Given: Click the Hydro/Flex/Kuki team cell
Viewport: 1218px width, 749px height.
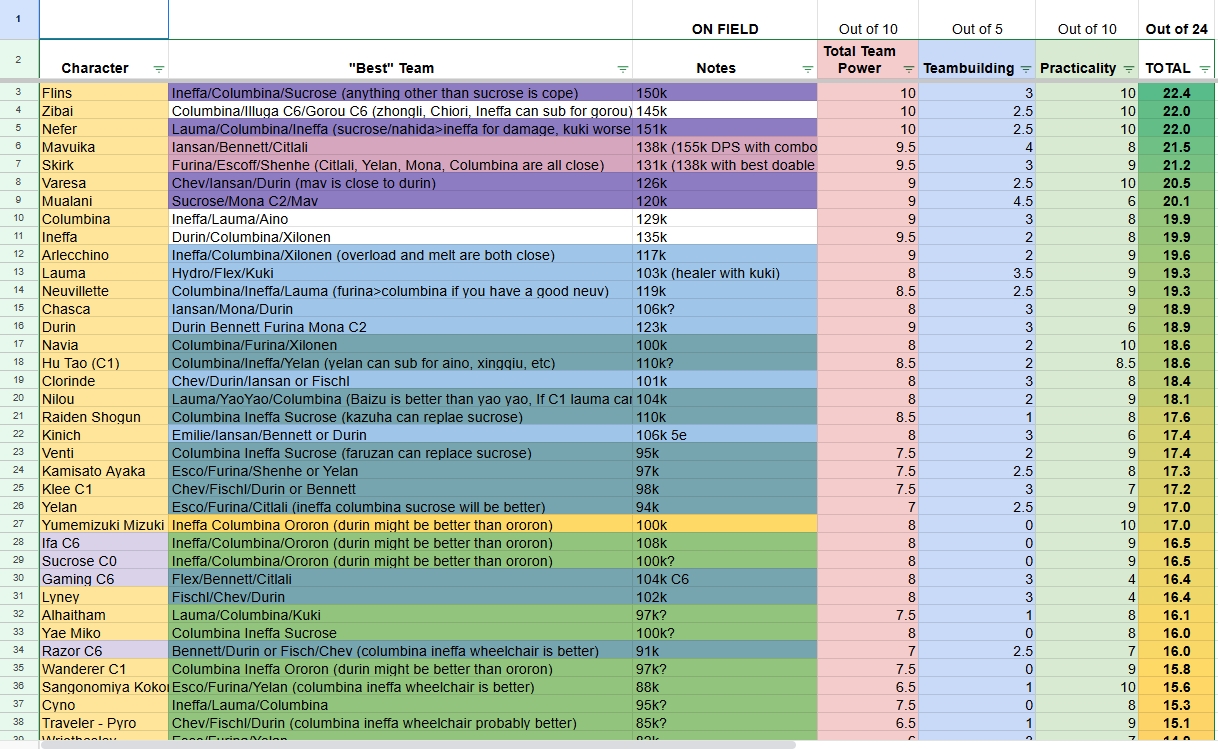Looking at the screenshot, I should (400, 273).
